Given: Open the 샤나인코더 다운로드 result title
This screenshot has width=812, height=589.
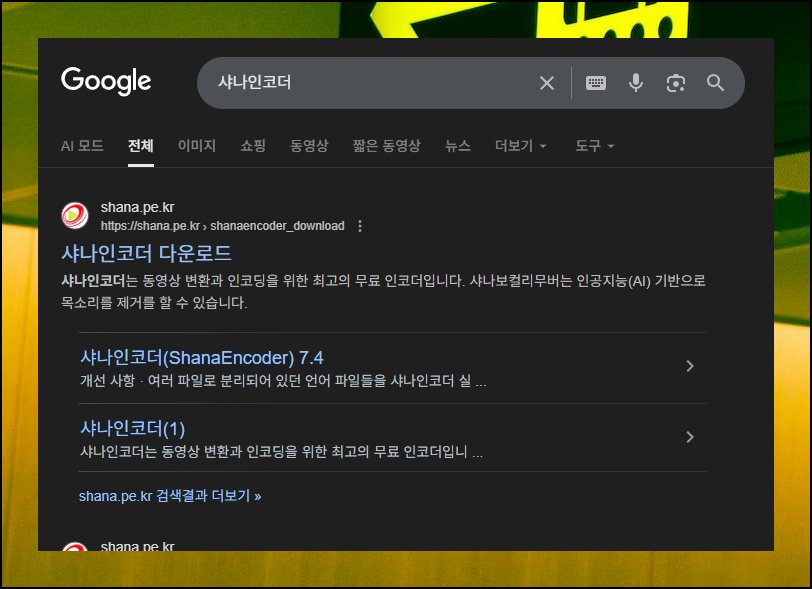Looking at the screenshot, I should pyautogui.click(x=146, y=253).
